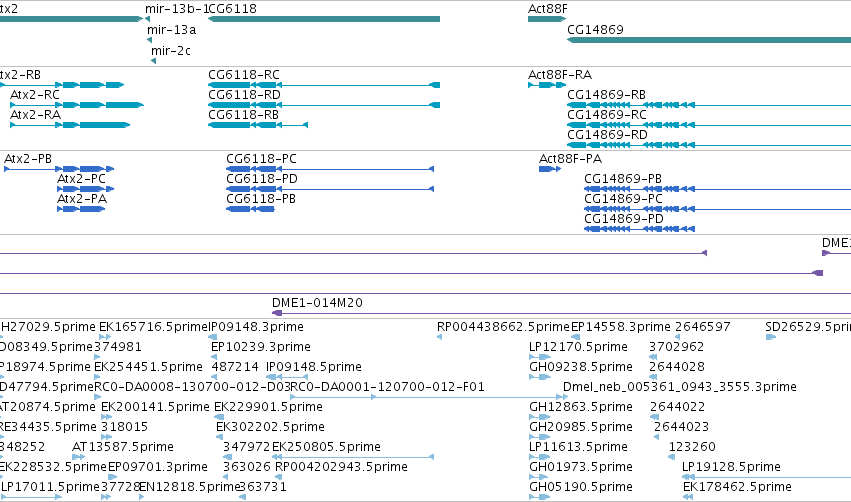The height and width of the screenshot is (502, 851).
Task: Select the CG6118 gene span bar
Action: click(x=324, y=19)
